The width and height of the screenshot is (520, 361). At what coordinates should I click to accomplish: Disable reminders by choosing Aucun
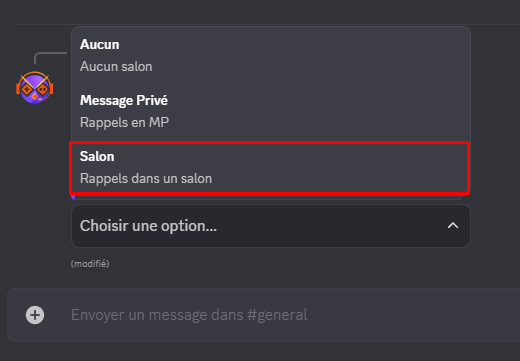(270, 55)
